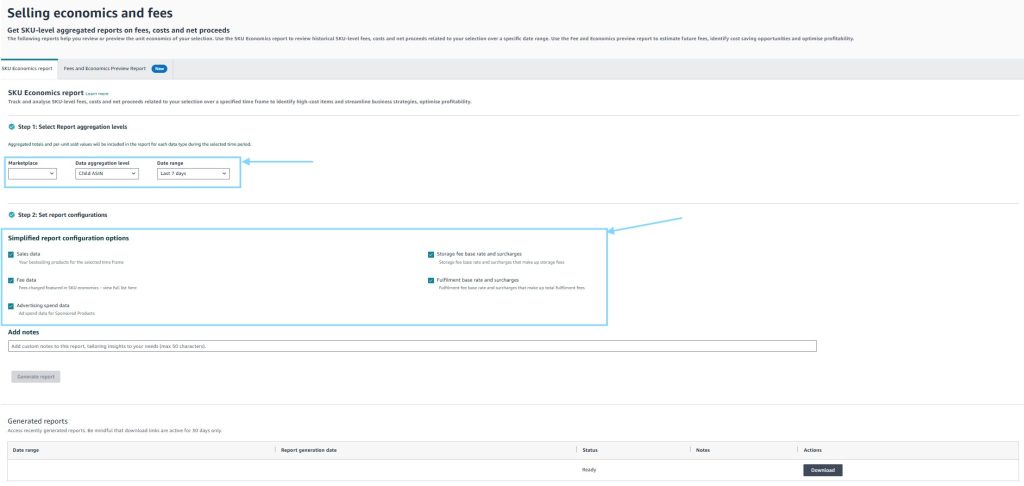Toggle Fulfilment base rate and surcharges checkbox
This screenshot has width=1024, height=486.
pyautogui.click(x=431, y=281)
